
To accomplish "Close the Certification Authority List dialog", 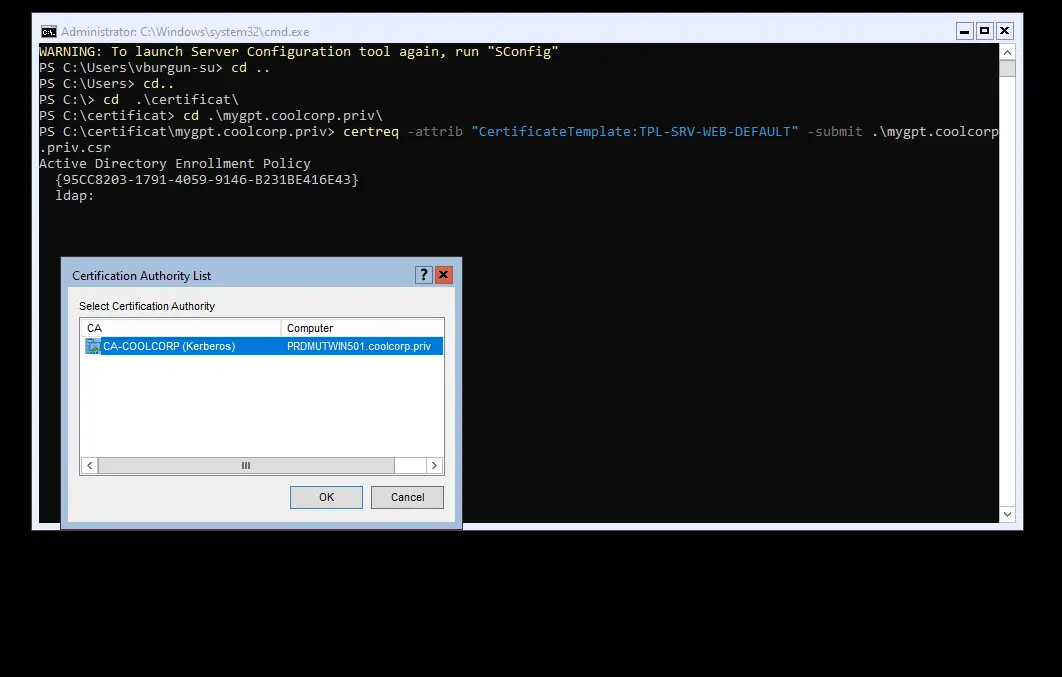I will click(x=444, y=275).
